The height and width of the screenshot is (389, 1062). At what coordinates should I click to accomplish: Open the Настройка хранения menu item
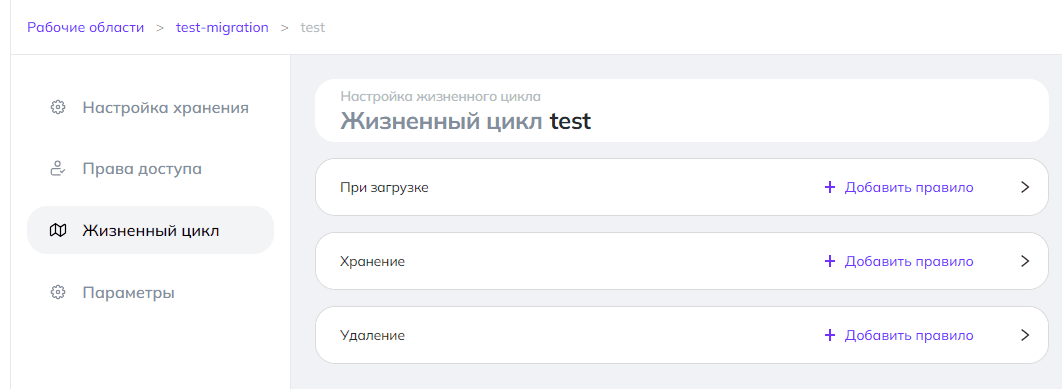(150, 107)
